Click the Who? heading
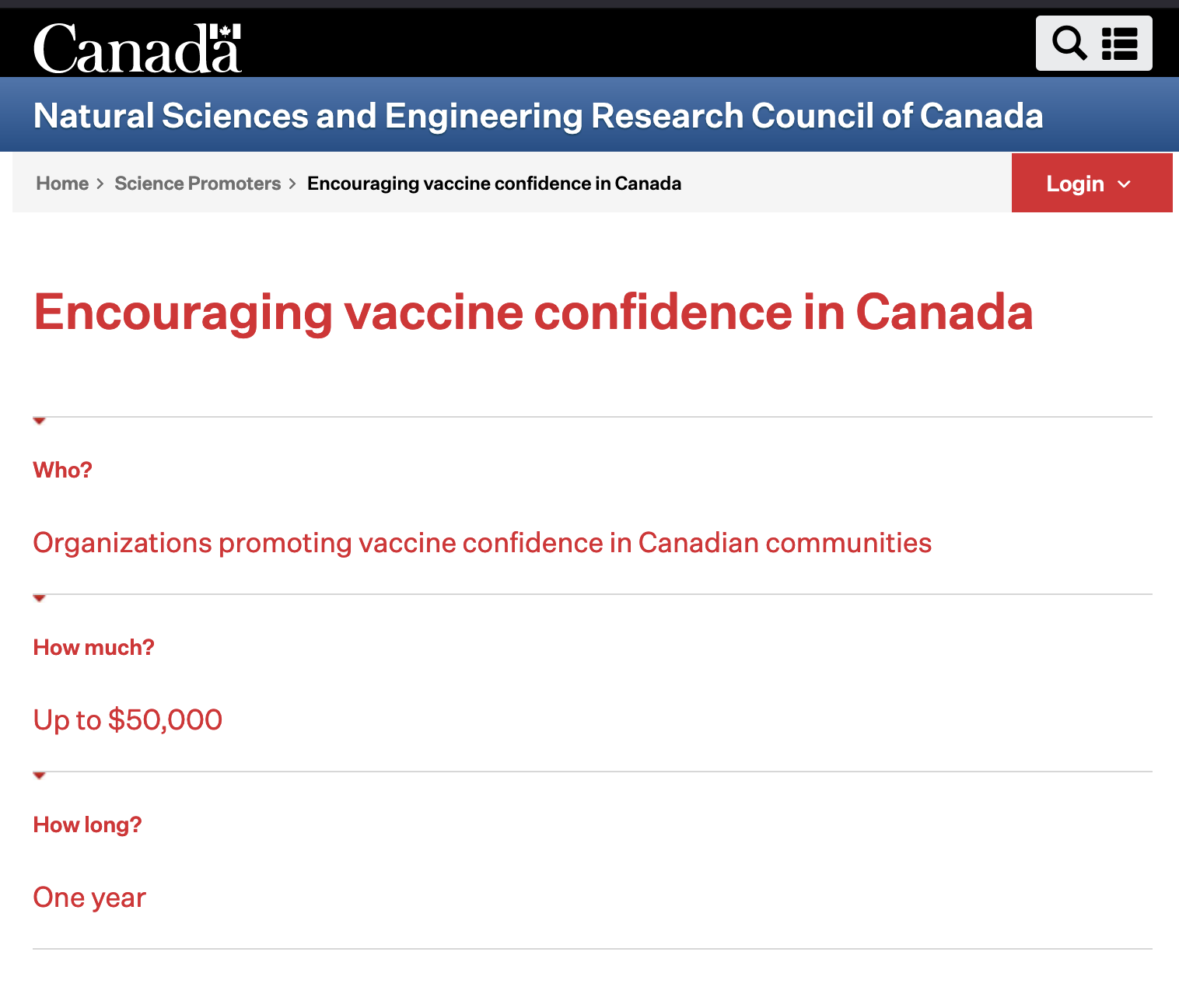The width and height of the screenshot is (1179, 1008). (x=62, y=470)
